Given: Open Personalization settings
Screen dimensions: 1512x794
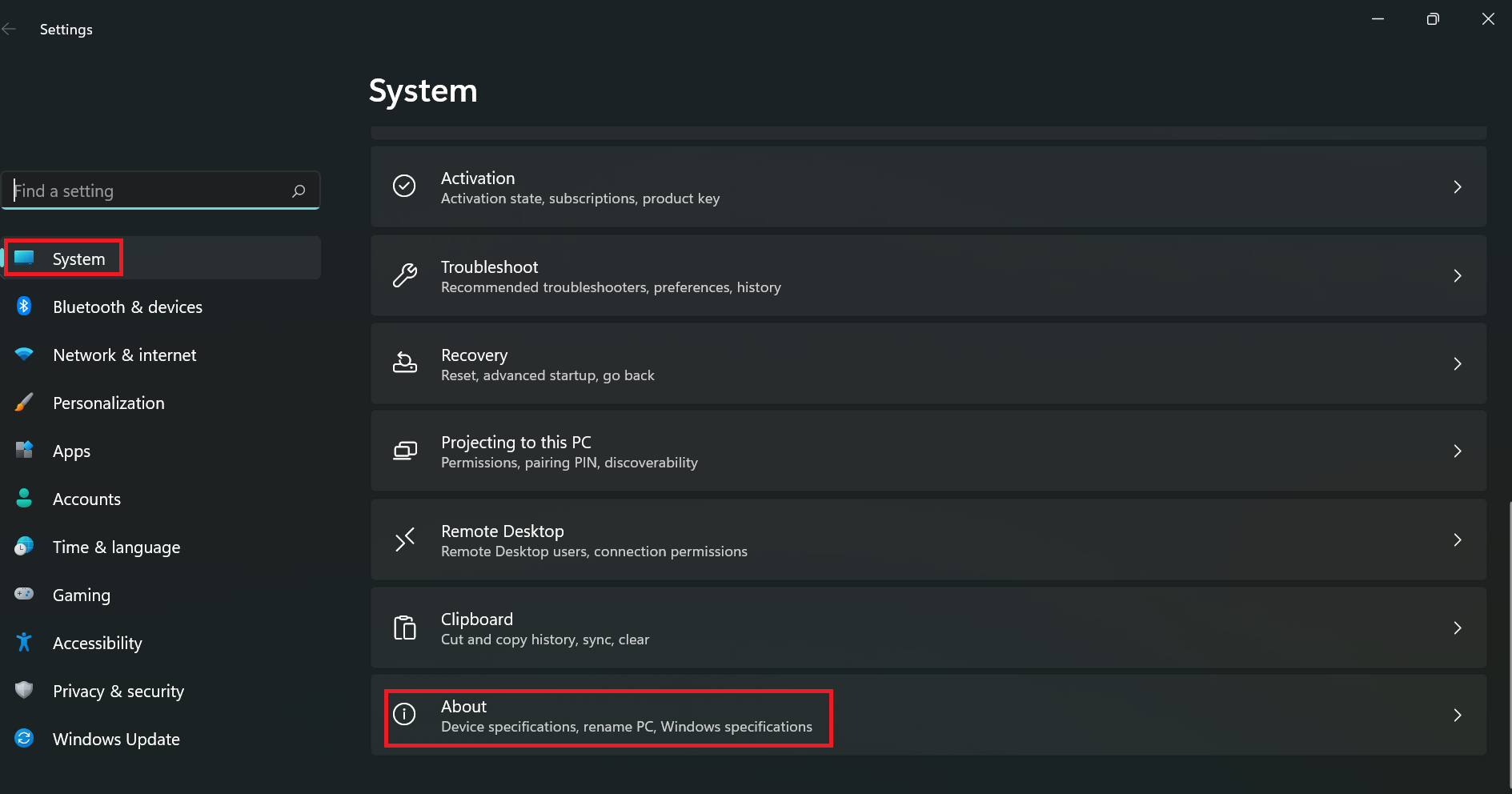Looking at the screenshot, I should [161, 403].
